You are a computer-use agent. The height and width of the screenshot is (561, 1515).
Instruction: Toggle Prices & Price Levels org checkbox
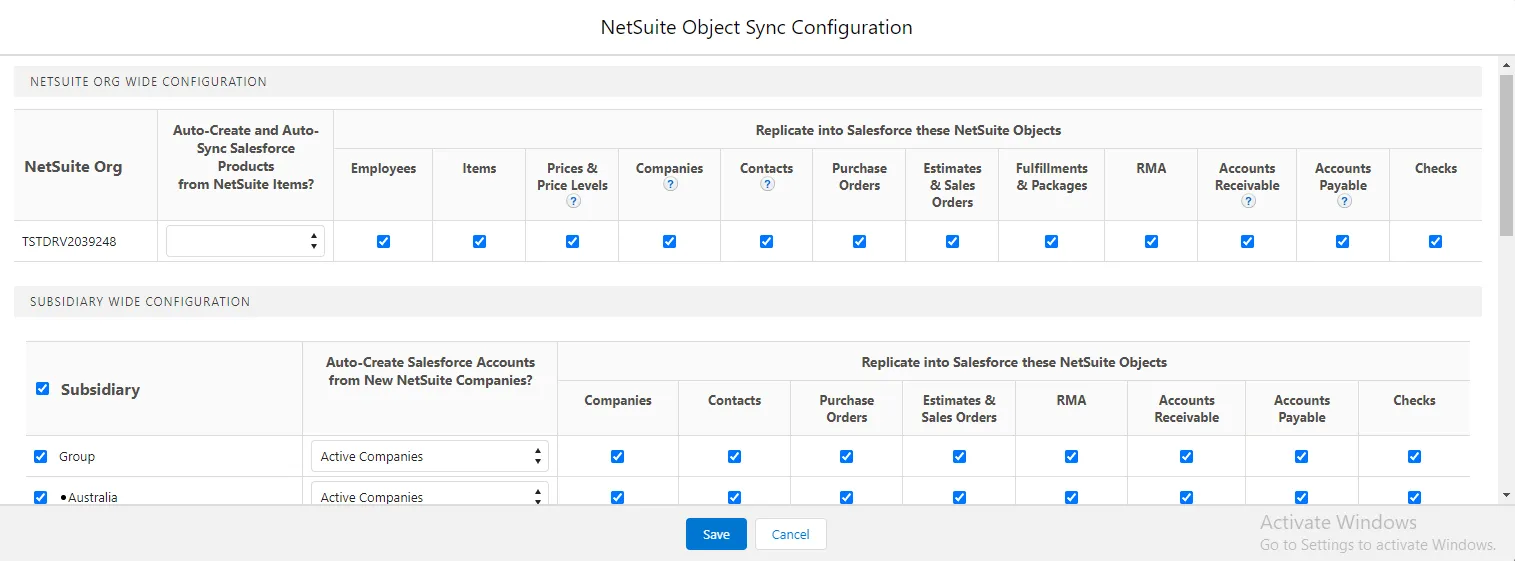572,241
